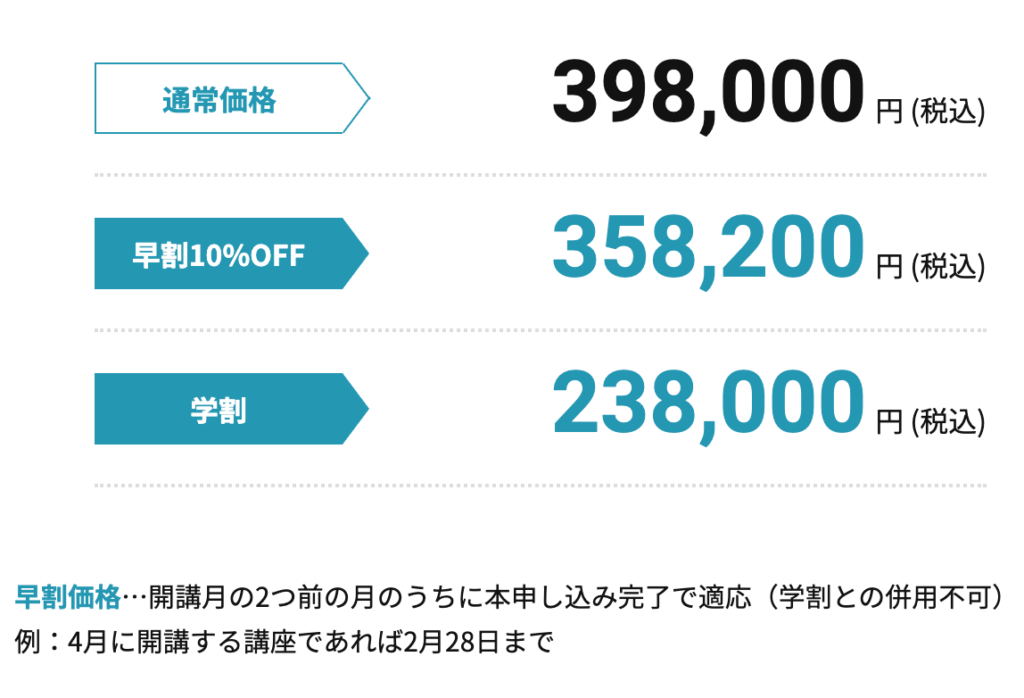
Task: Click the teal 早割価格 note heading
Action: (68, 597)
